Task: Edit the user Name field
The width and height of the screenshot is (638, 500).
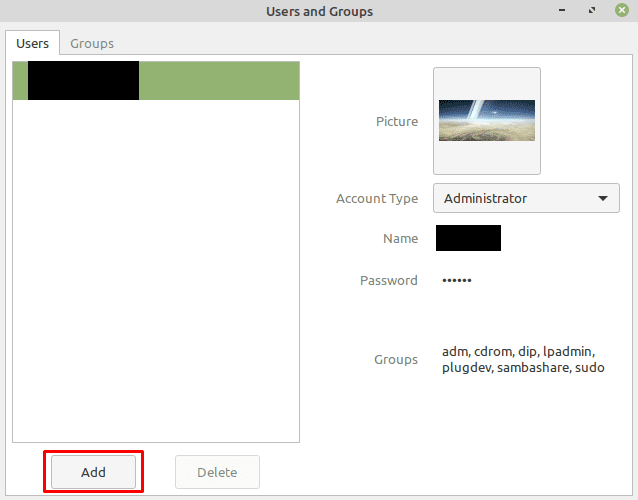Action: 468,238
